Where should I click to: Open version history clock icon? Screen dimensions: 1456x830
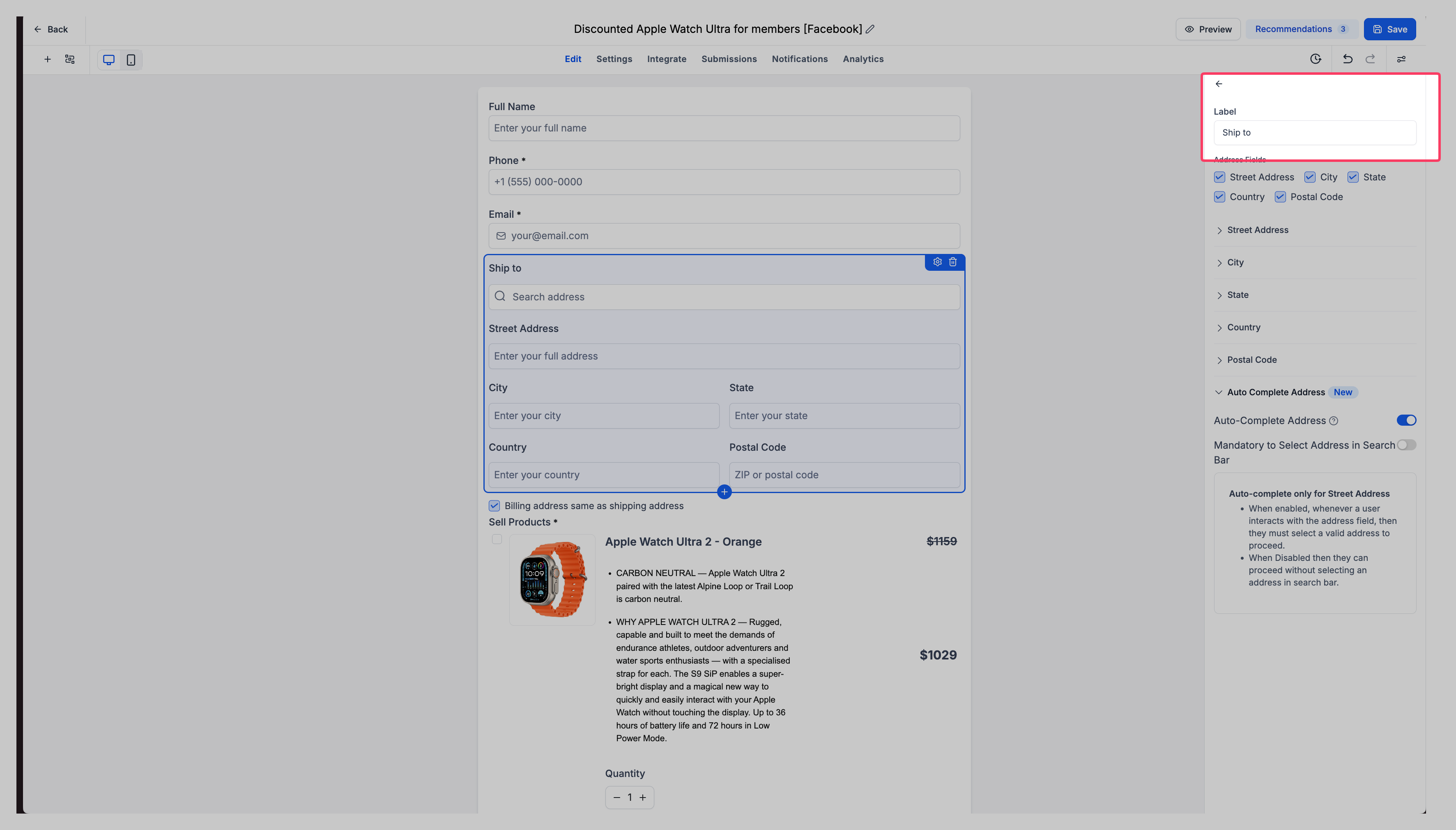pyautogui.click(x=1316, y=59)
